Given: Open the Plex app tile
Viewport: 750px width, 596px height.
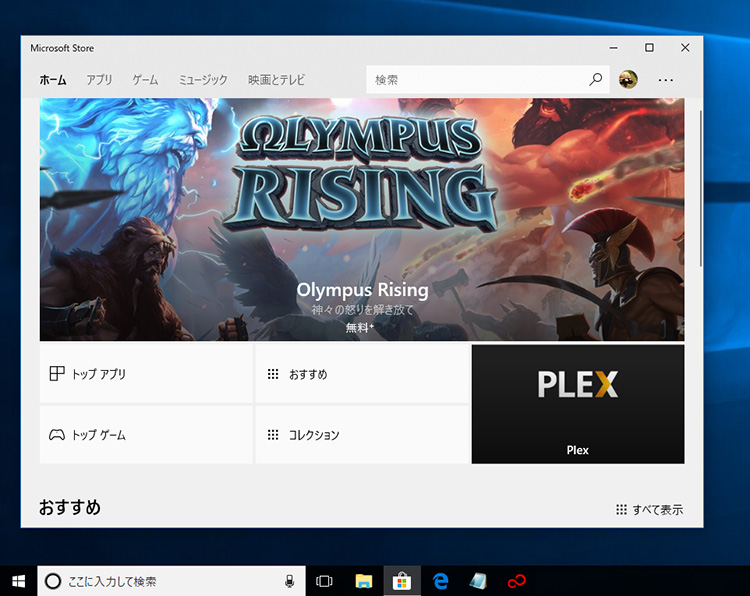Looking at the screenshot, I should (x=577, y=404).
